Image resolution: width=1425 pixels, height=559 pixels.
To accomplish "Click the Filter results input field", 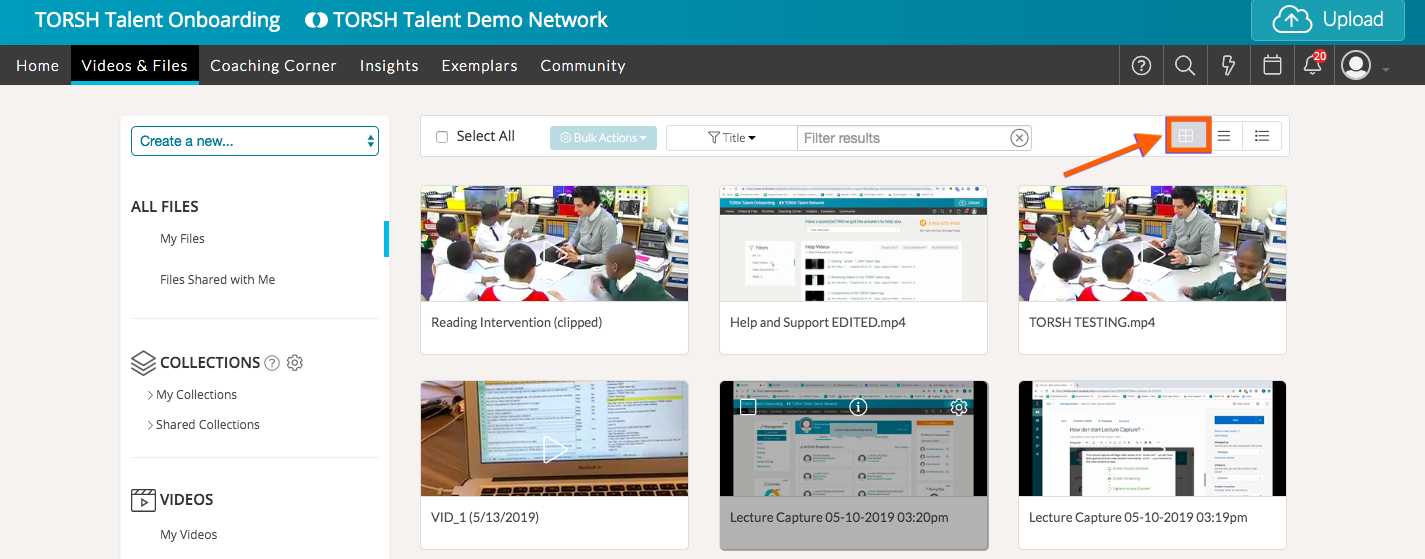I will coord(900,138).
